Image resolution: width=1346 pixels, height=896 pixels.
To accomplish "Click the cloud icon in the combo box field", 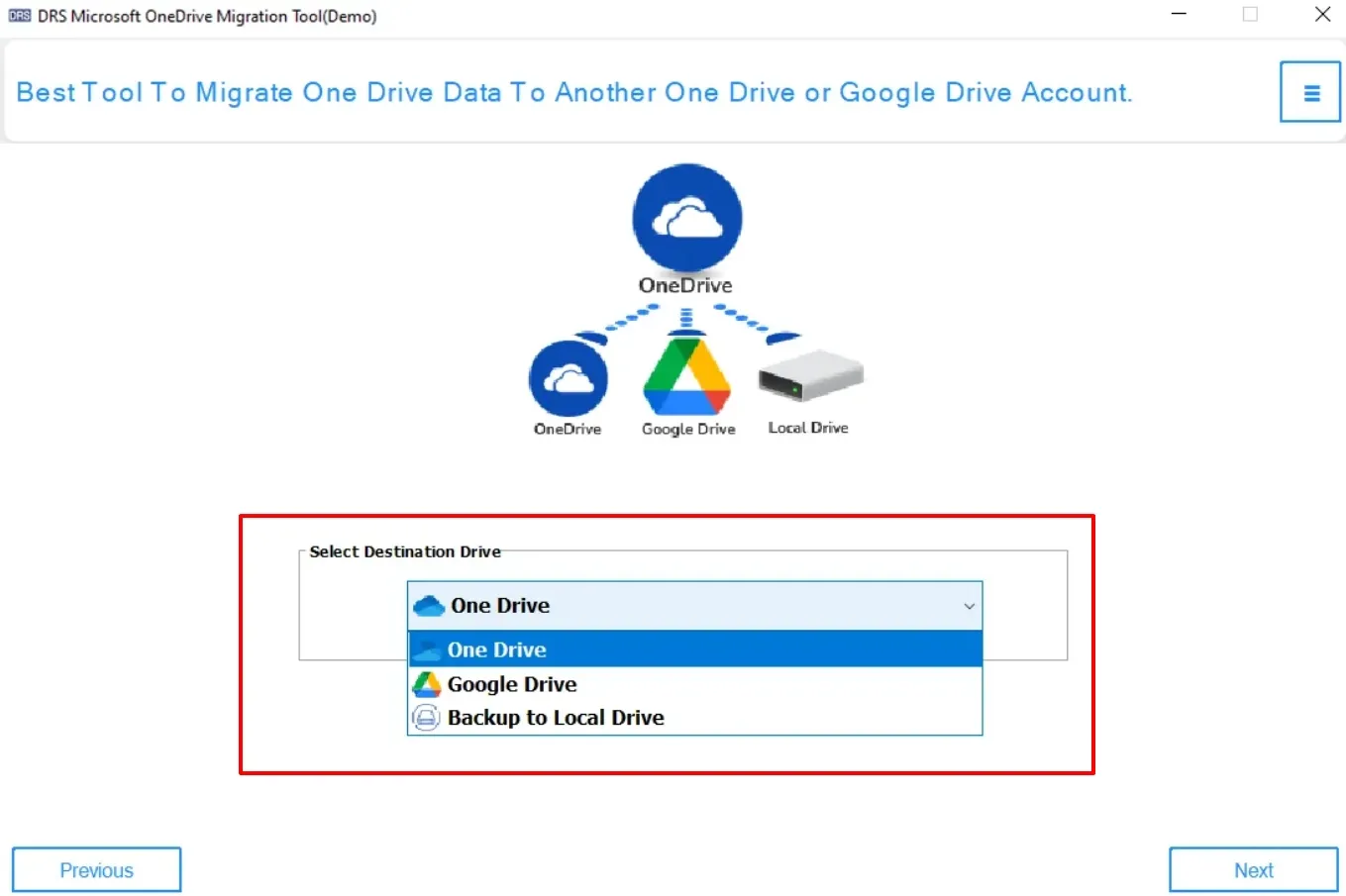I will [x=428, y=606].
